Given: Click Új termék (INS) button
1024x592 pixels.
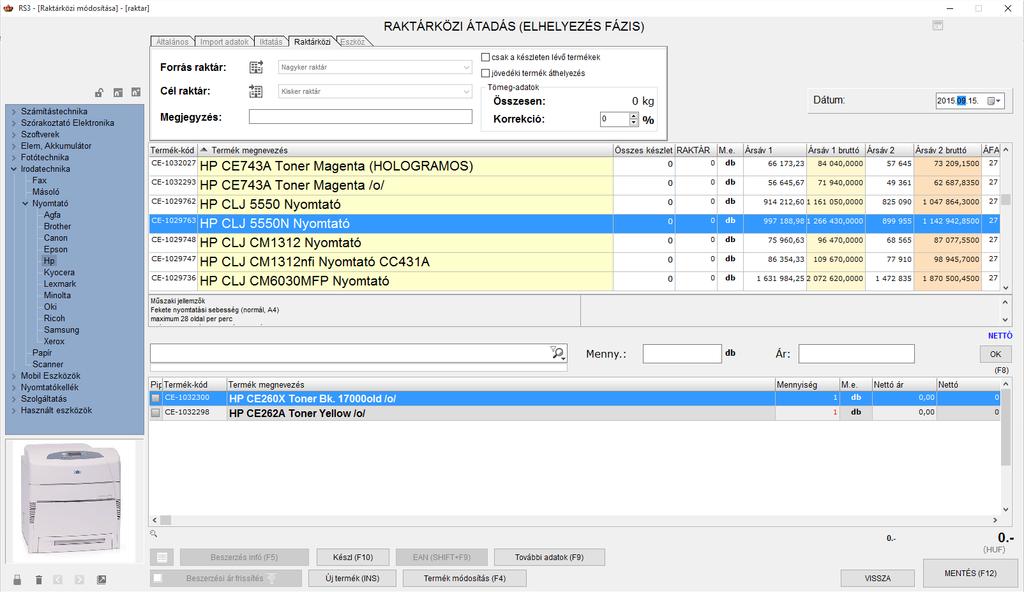Looking at the screenshot, I should pos(353,578).
